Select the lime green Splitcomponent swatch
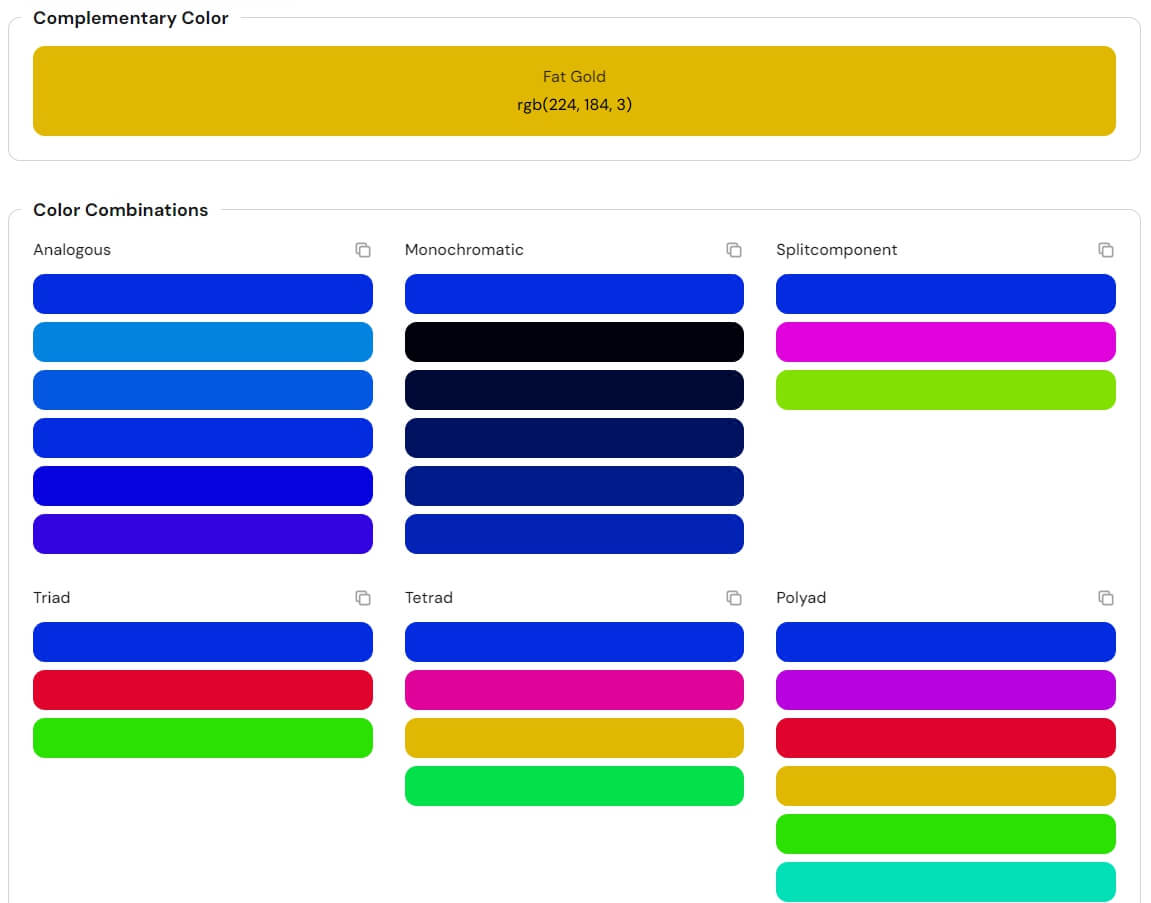Screen dimensions: 1151x903 pos(945,390)
